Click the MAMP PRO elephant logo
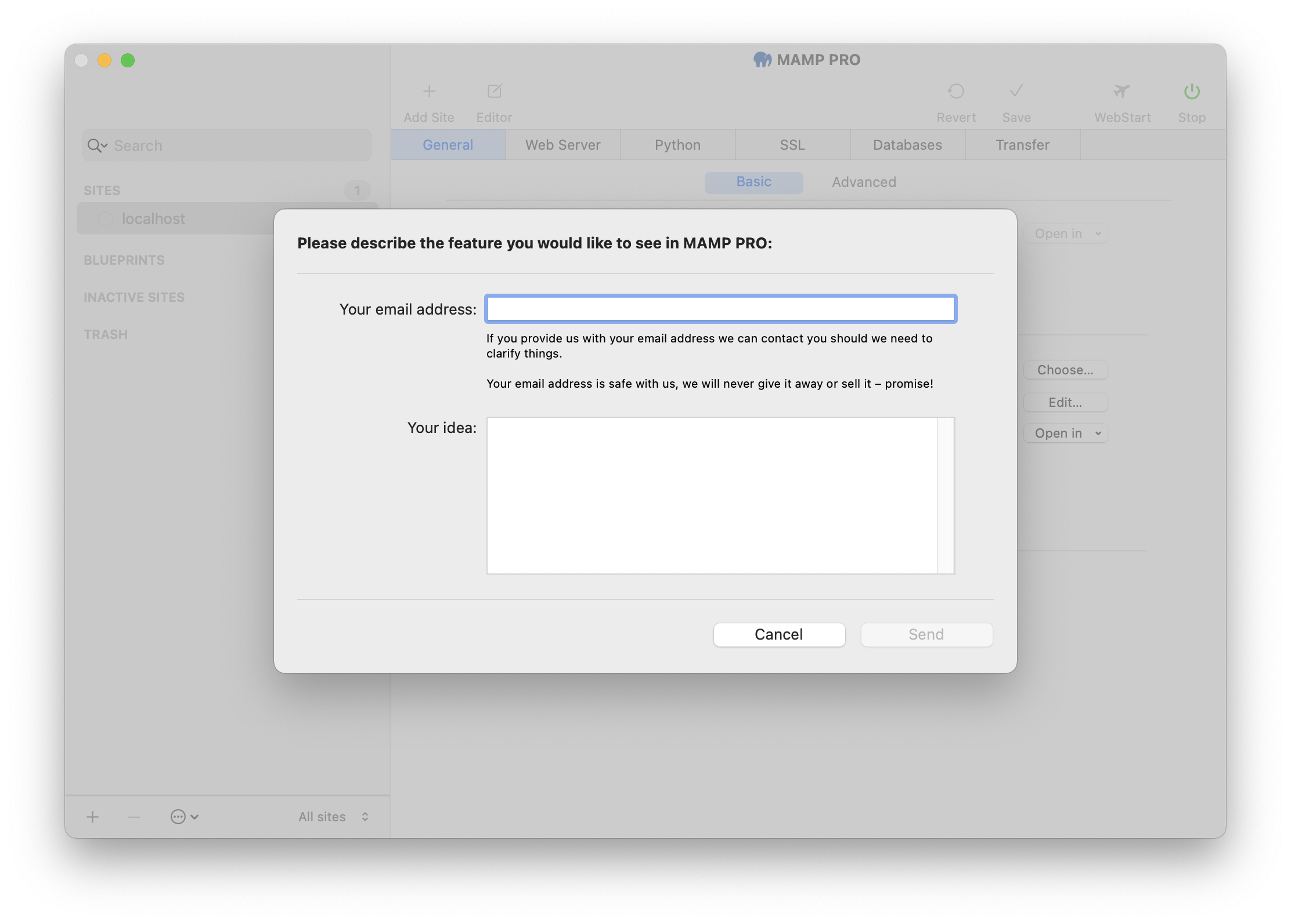 pos(762,60)
